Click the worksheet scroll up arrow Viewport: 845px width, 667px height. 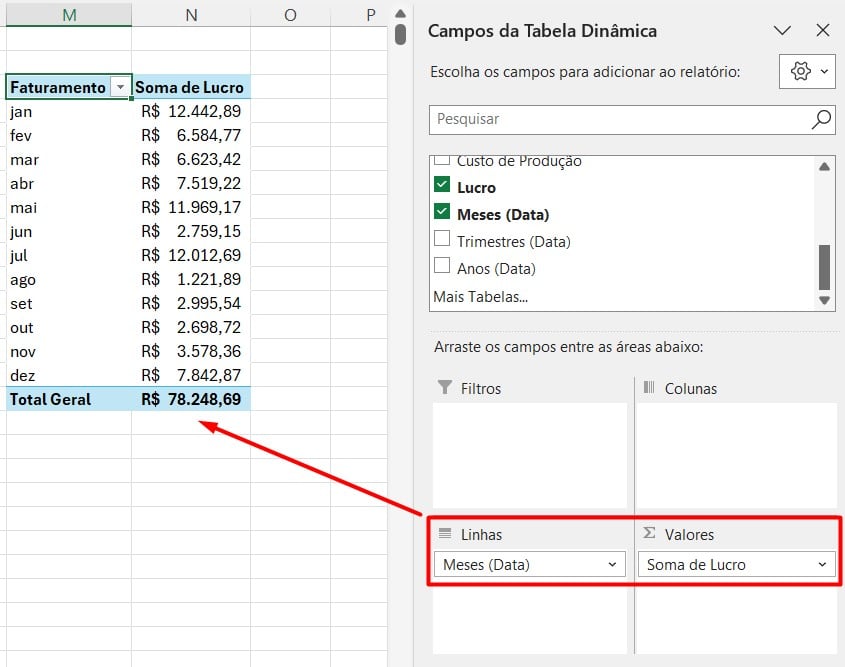click(400, 13)
